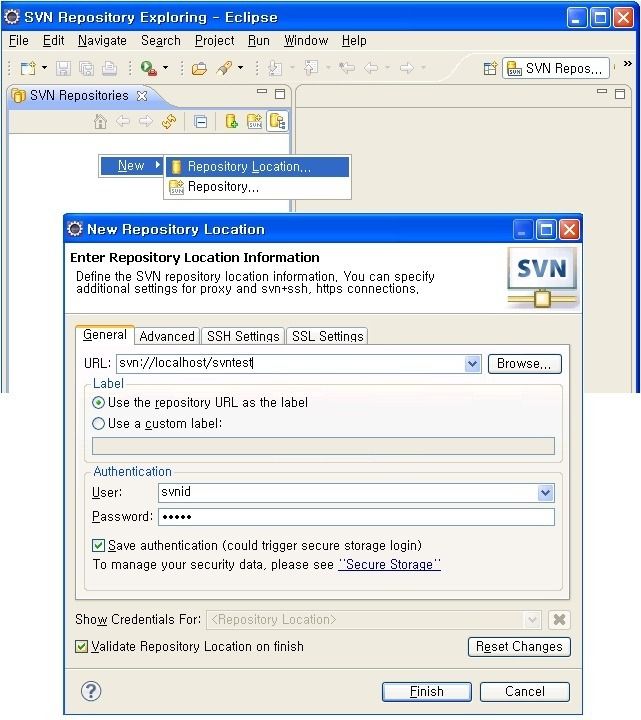The image size is (641, 720).
Task: Click the main toolbar Forward arrow
Action: point(406,68)
